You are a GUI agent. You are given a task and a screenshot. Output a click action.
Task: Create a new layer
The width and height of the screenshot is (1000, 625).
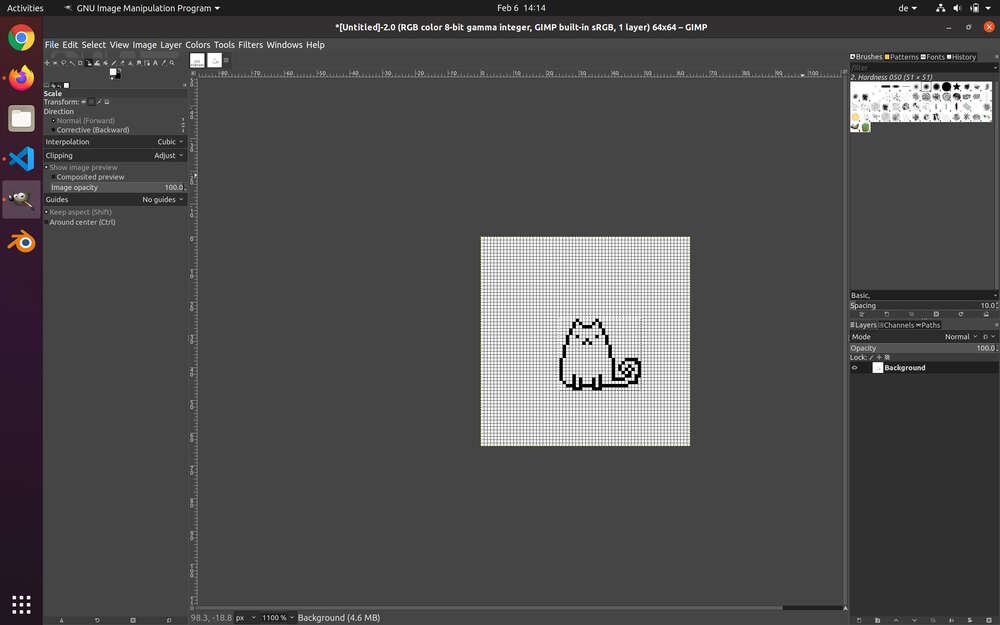tap(859, 620)
